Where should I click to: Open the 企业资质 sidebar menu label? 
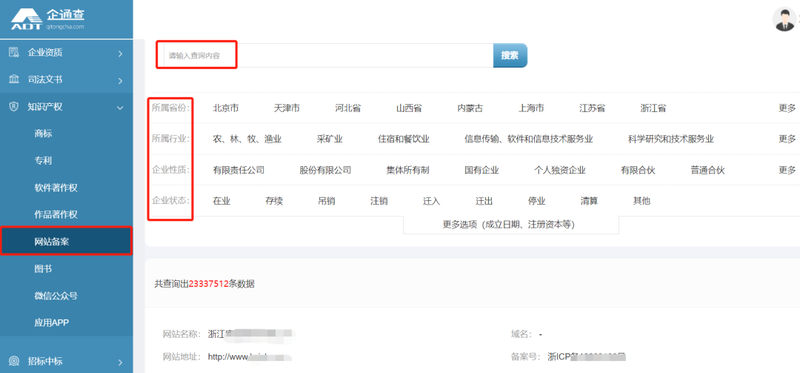point(45,53)
